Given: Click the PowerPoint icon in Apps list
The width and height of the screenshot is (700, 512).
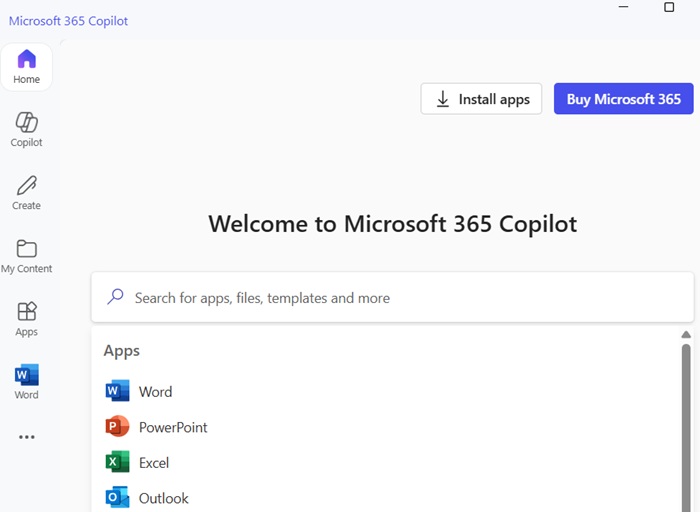Looking at the screenshot, I should pos(117,427).
